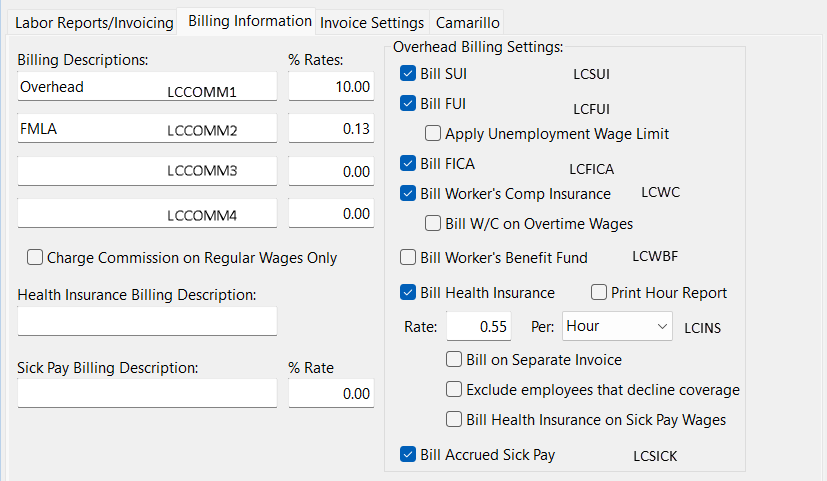Screen dimensions: 827x481
Task: Uncheck the Bill SUI checkbox
Action: point(408,74)
